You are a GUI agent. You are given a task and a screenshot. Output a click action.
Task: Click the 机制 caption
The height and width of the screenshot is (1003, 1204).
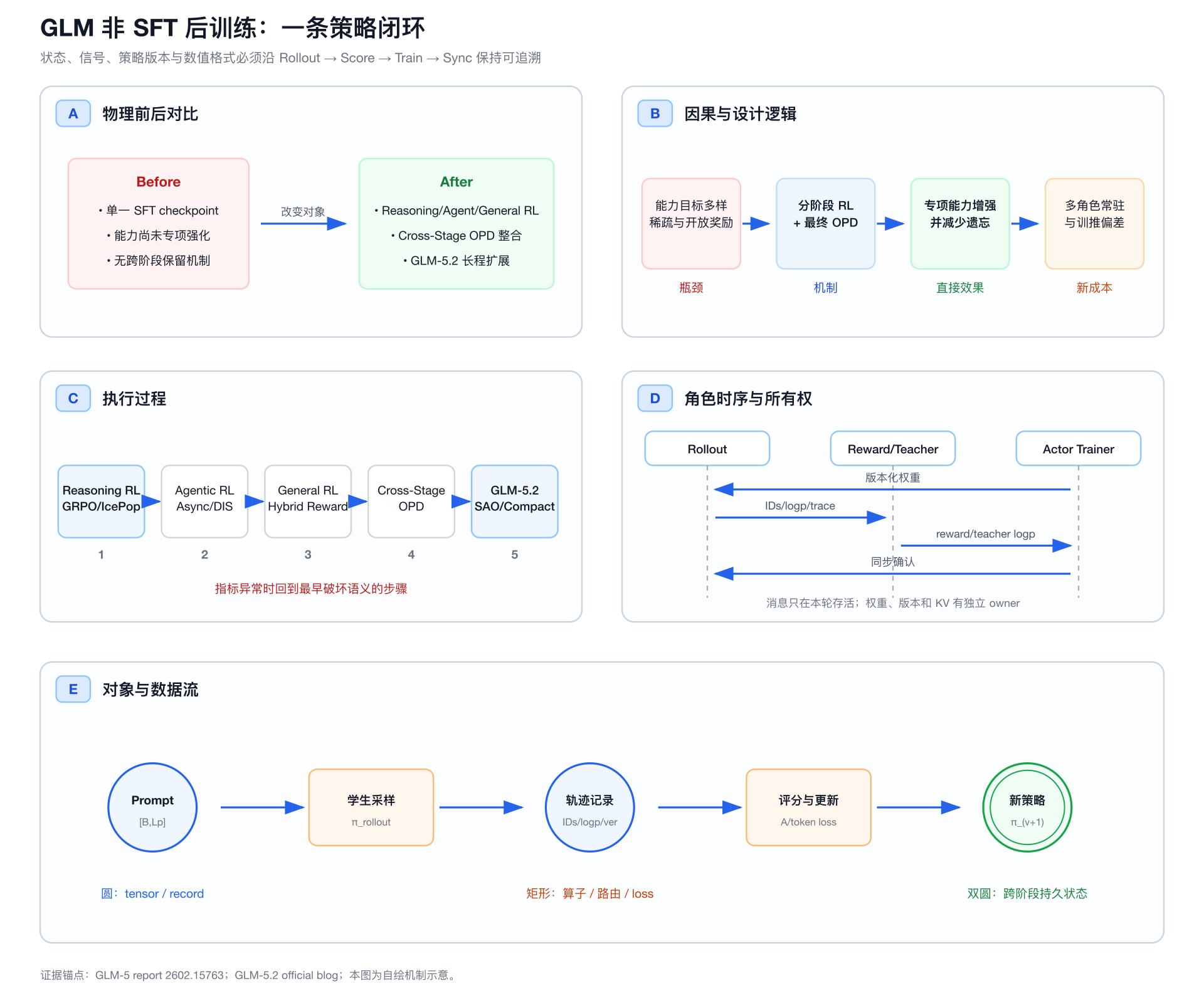click(826, 288)
